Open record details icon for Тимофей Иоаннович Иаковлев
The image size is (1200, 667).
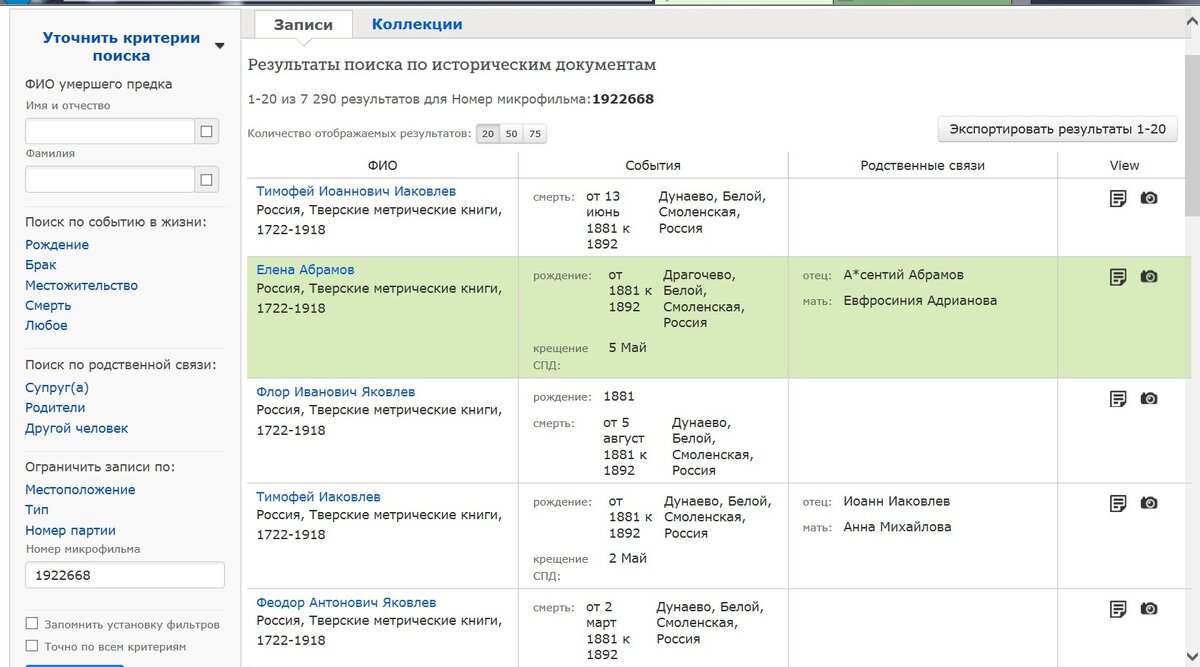tap(1118, 198)
